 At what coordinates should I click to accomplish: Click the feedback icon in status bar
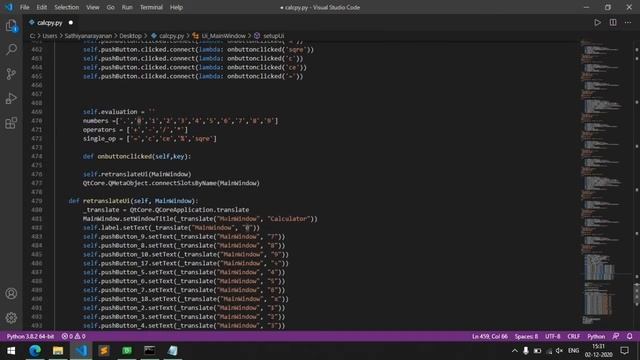click(616, 336)
